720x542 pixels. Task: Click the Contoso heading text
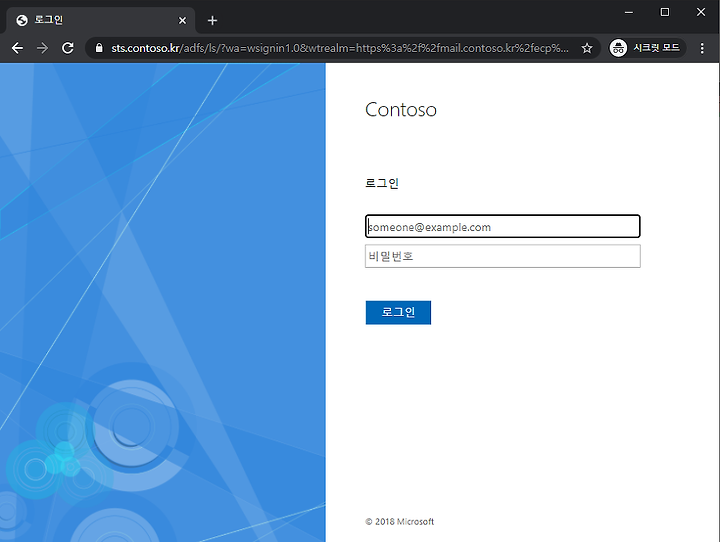[x=400, y=110]
